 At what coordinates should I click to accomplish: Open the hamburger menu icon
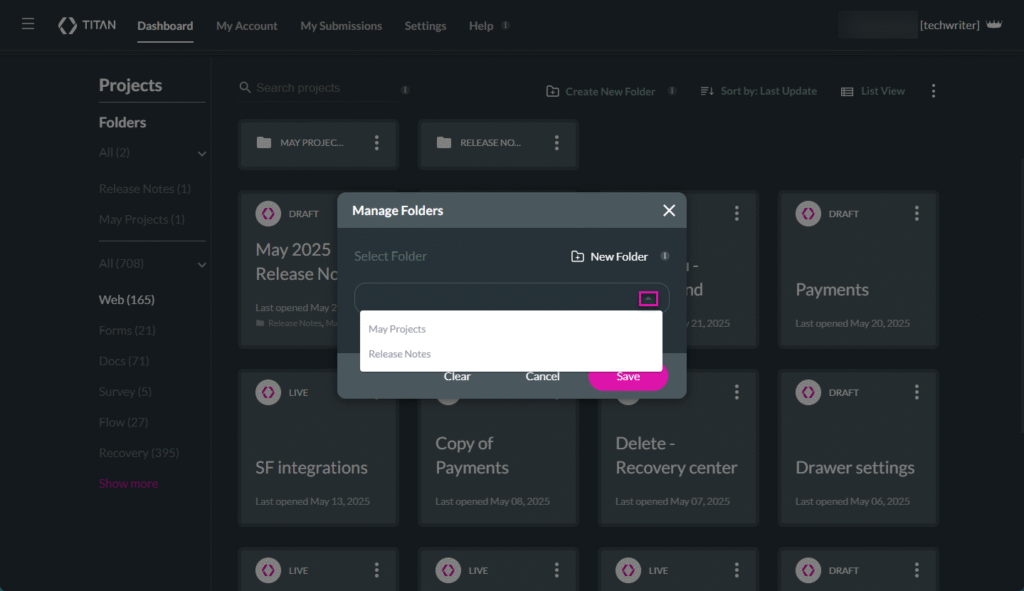pyautogui.click(x=27, y=24)
